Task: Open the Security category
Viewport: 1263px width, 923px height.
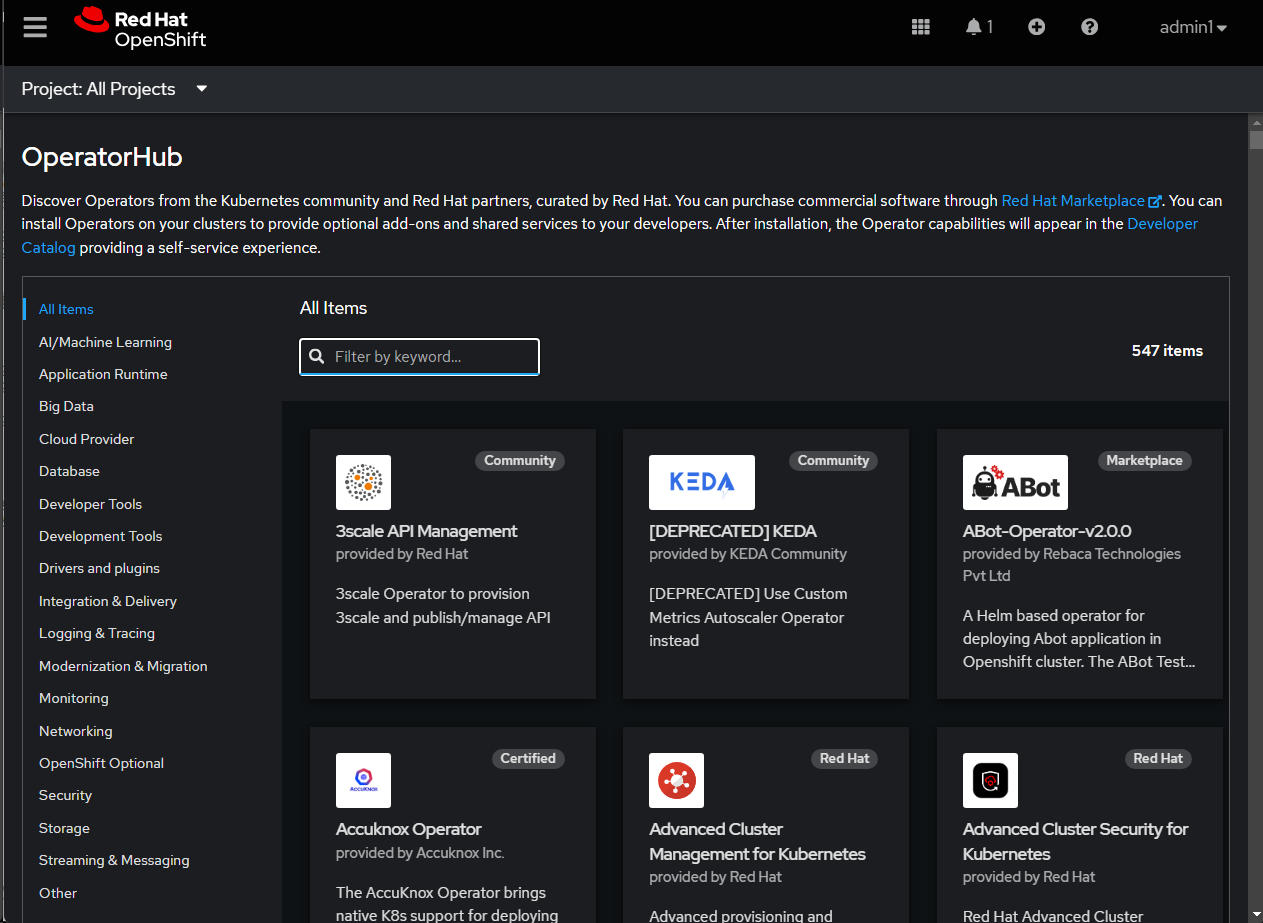Action: pyautogui.click(x=65, y=795)
